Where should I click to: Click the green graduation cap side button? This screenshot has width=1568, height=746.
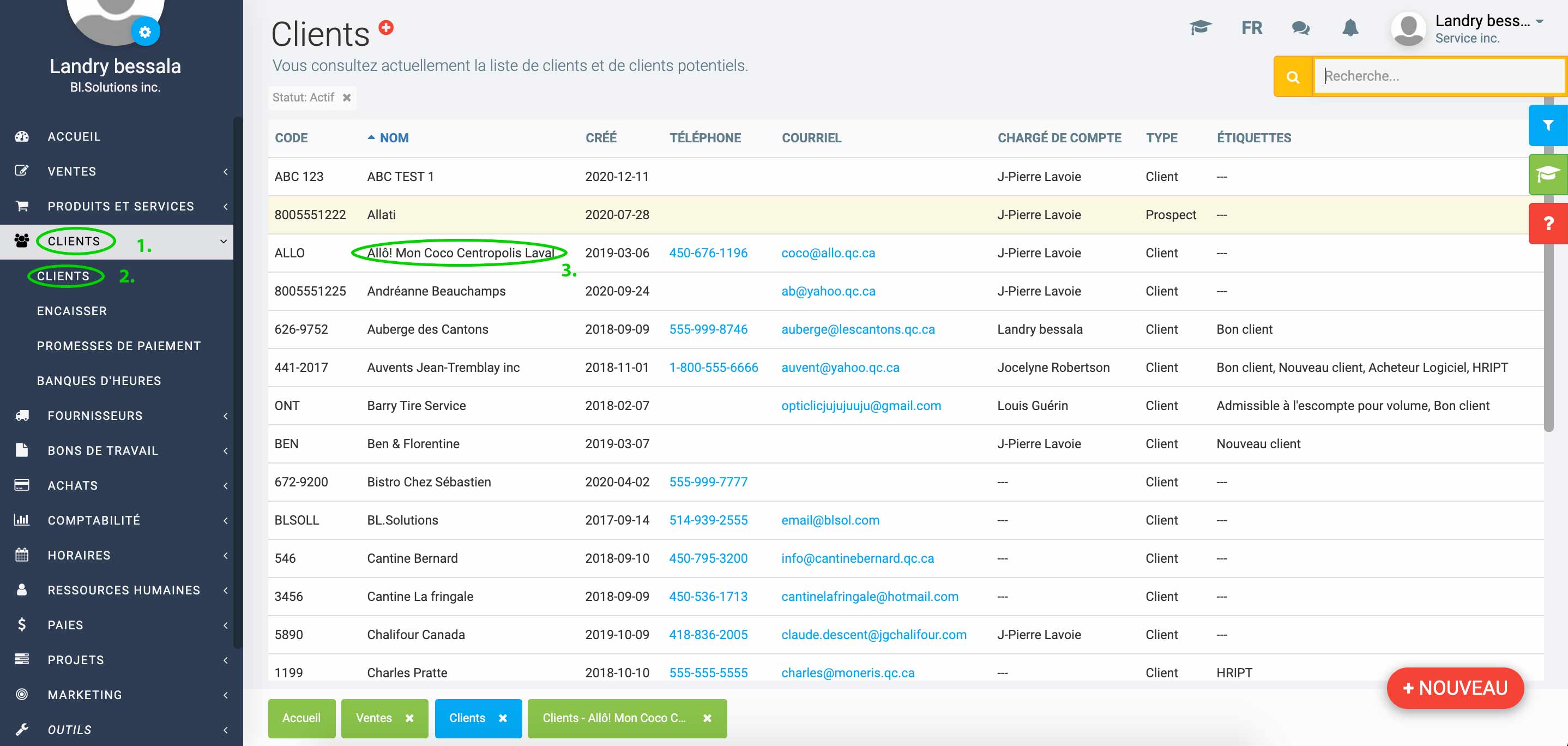click(x=1547, y=175)
